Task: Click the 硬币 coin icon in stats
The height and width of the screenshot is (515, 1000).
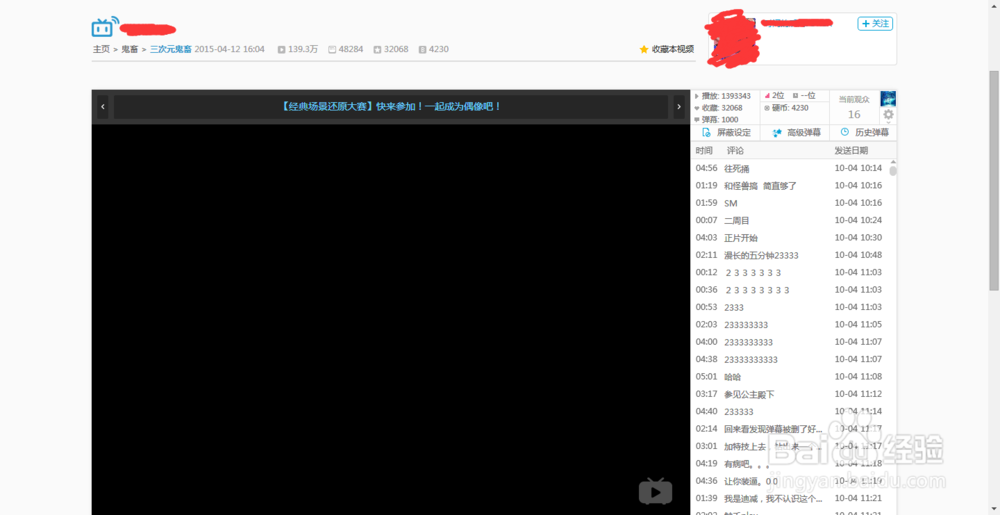Action: click(767, 108)
